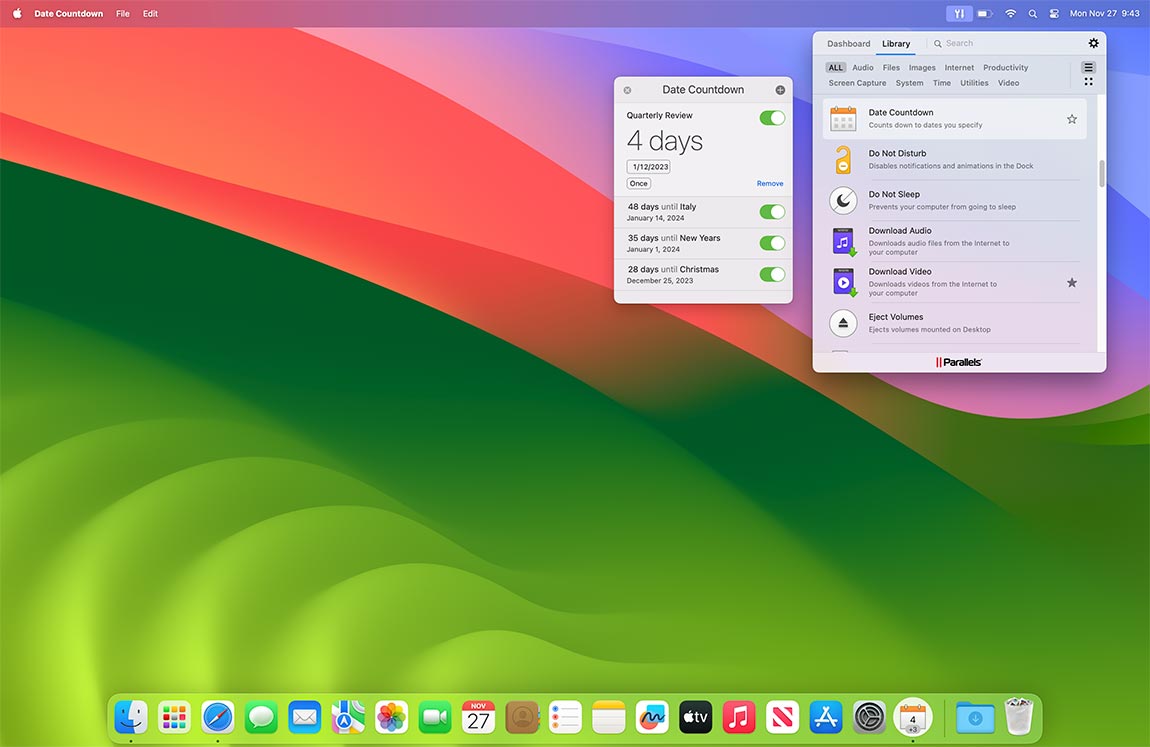Viewport: 1150px width, 747px height.
Task: Favorite Date Countdown with the star
Action: 1071,119
